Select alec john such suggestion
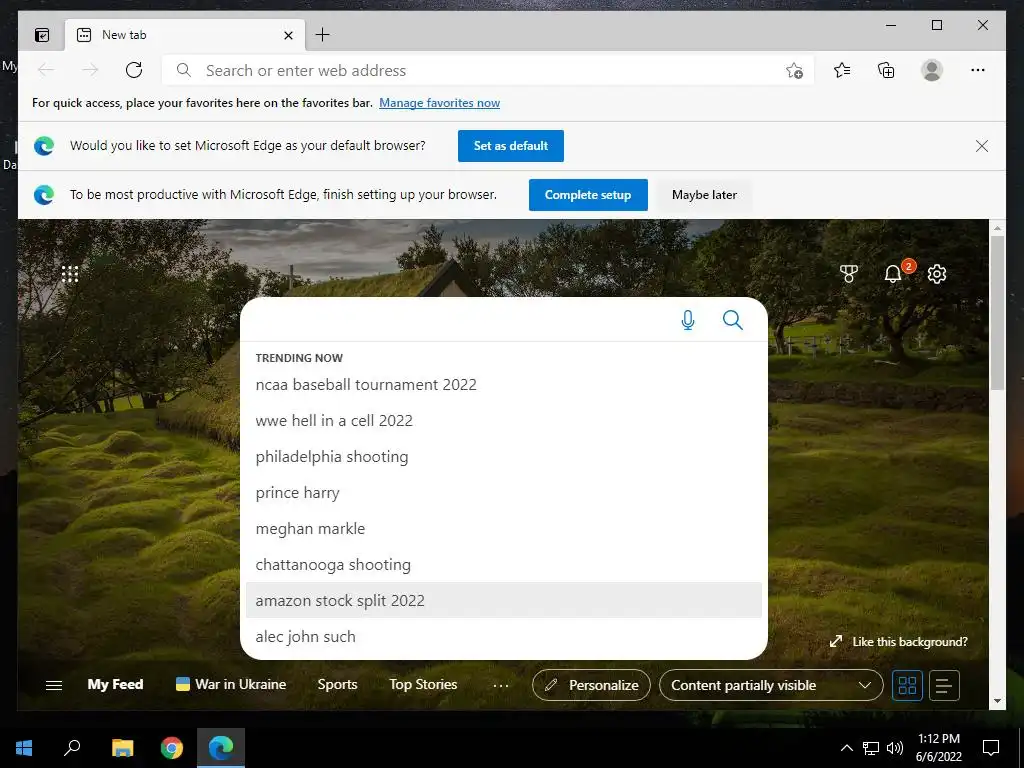 [x=504, y=636]
